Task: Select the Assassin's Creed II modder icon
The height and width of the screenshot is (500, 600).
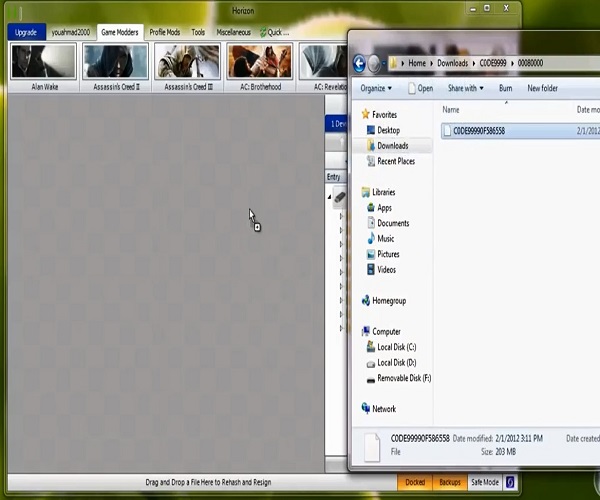Action: [x=116, y=62]
